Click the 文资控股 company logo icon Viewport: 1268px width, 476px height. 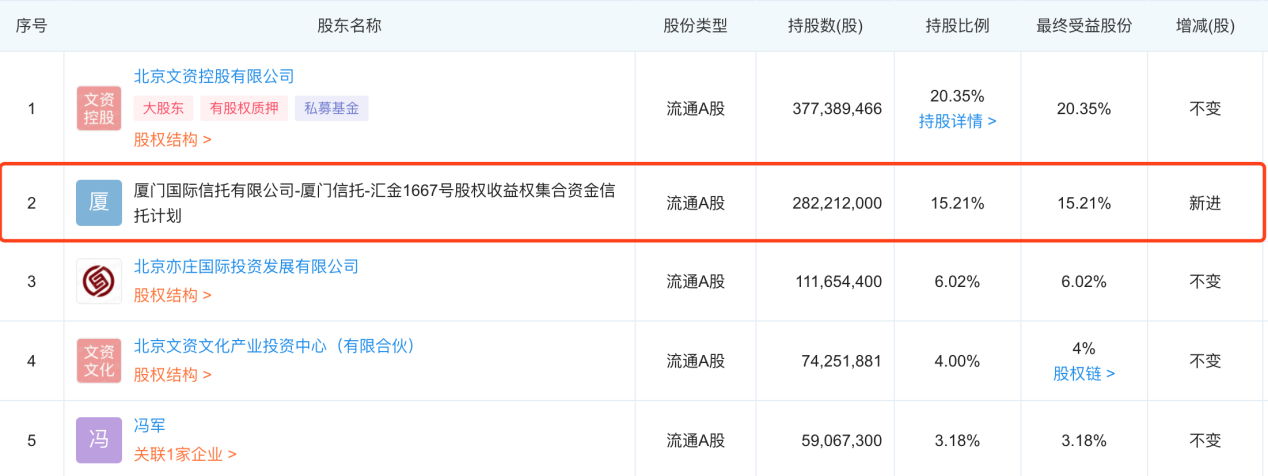tap(99, 108)
